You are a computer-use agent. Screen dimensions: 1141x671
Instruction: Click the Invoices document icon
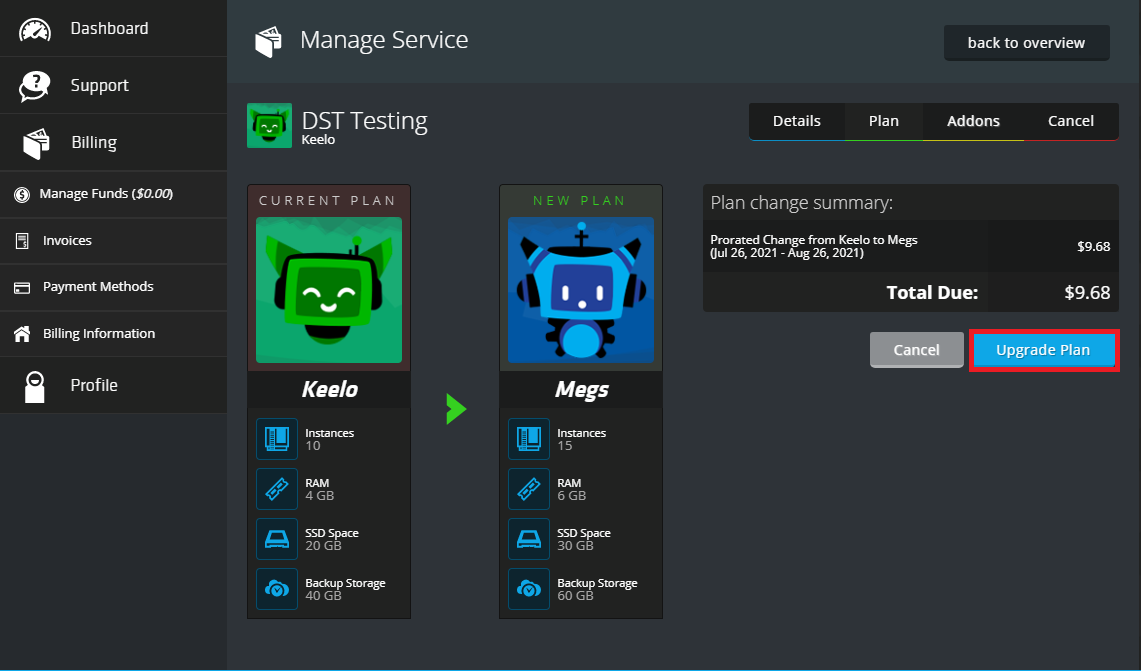[22, 241]
